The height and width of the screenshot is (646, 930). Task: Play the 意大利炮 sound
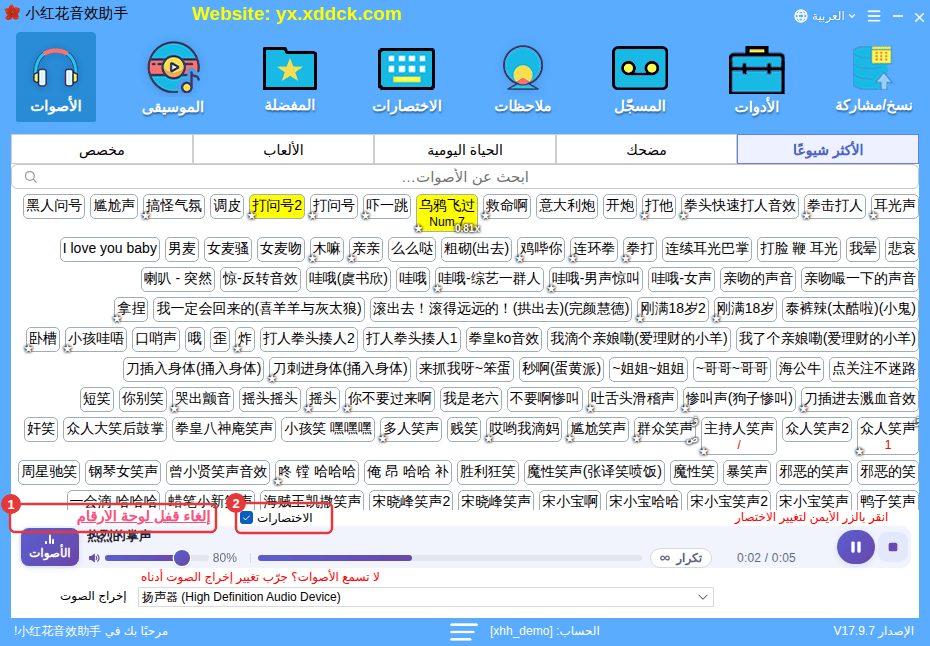[566, 206]
